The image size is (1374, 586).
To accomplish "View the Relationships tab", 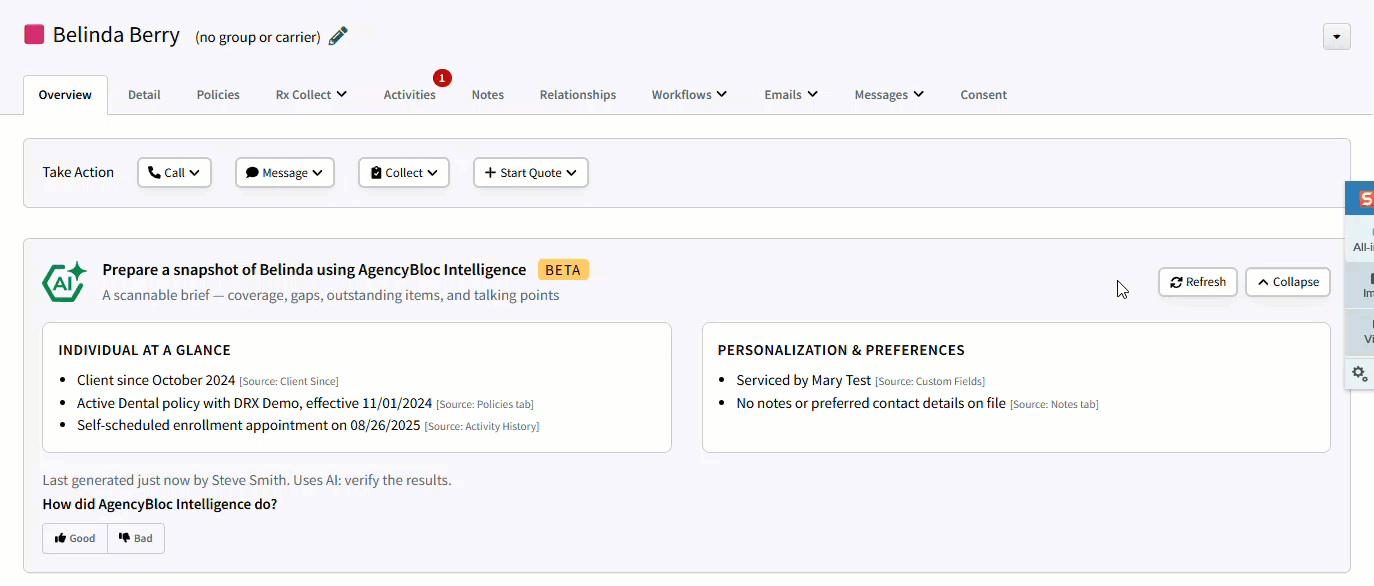I will (578, 95).
